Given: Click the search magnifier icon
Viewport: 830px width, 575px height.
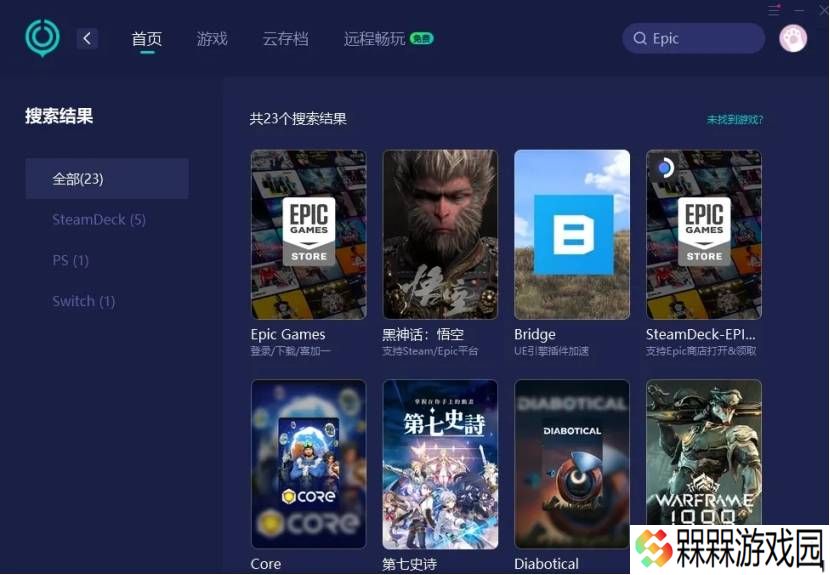Looking at the screenshot, I should pos(640,39).
